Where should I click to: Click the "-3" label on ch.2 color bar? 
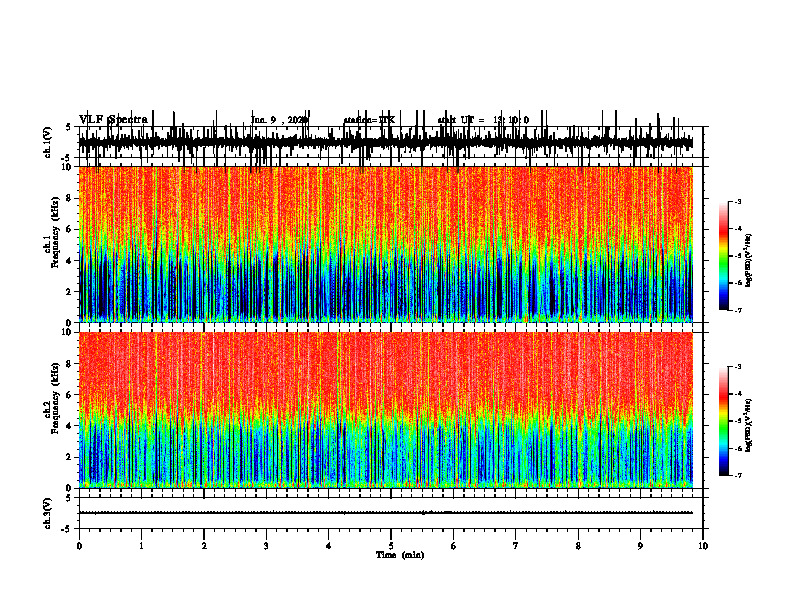click(x=737, y=367)
